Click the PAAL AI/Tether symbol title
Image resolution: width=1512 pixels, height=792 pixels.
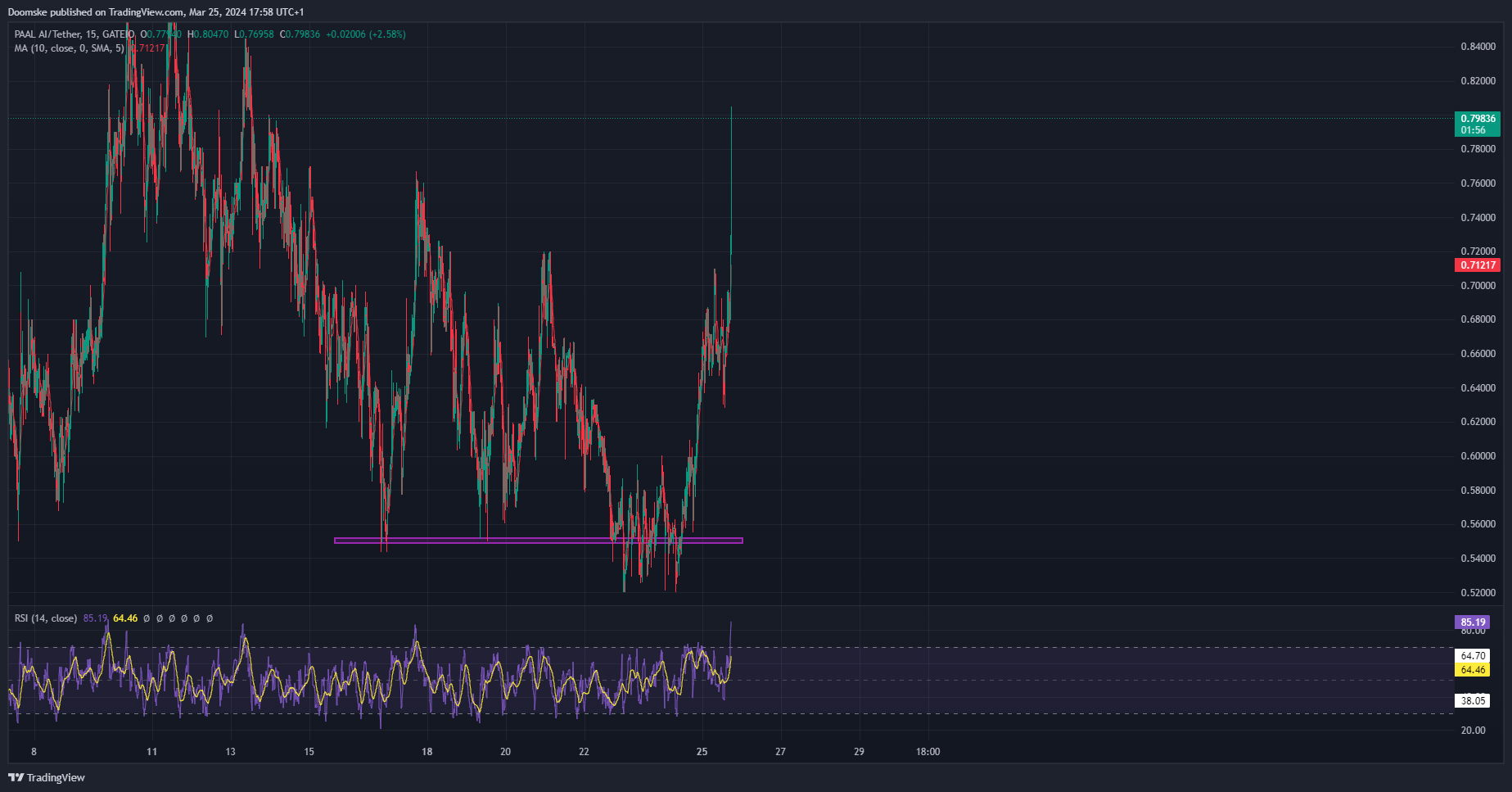47,34
